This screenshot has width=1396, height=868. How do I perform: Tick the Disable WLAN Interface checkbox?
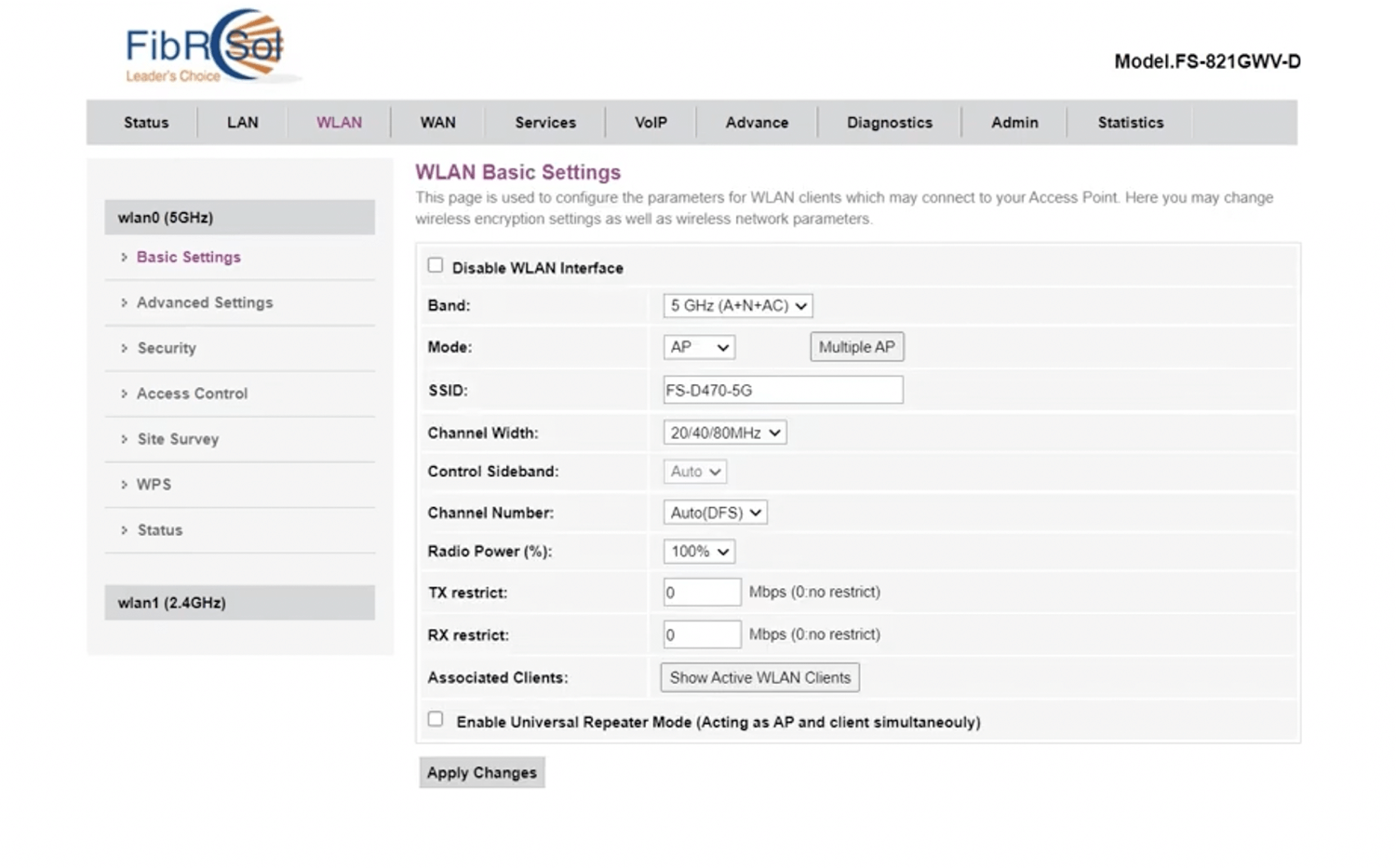(x=436, y=266)
